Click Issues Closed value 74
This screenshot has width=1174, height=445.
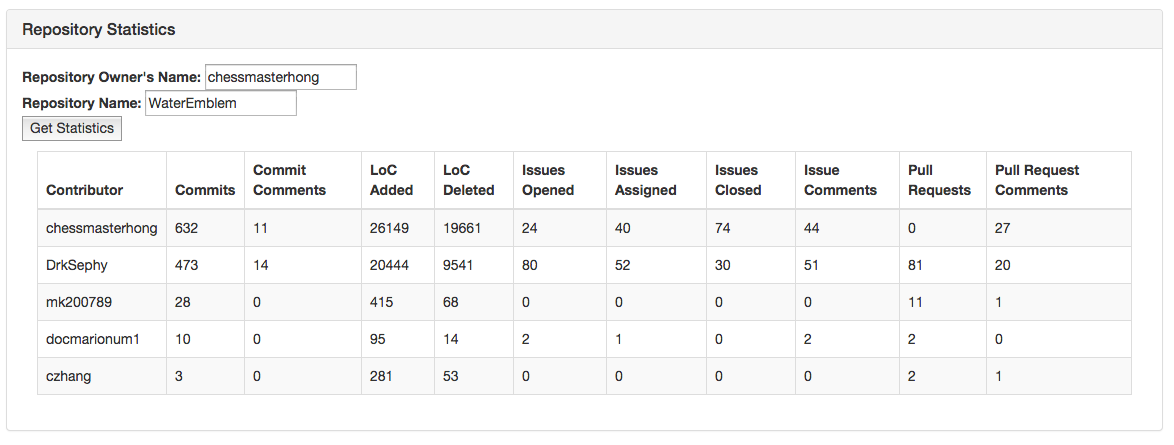pyautogui.click(x=723, y=228)
